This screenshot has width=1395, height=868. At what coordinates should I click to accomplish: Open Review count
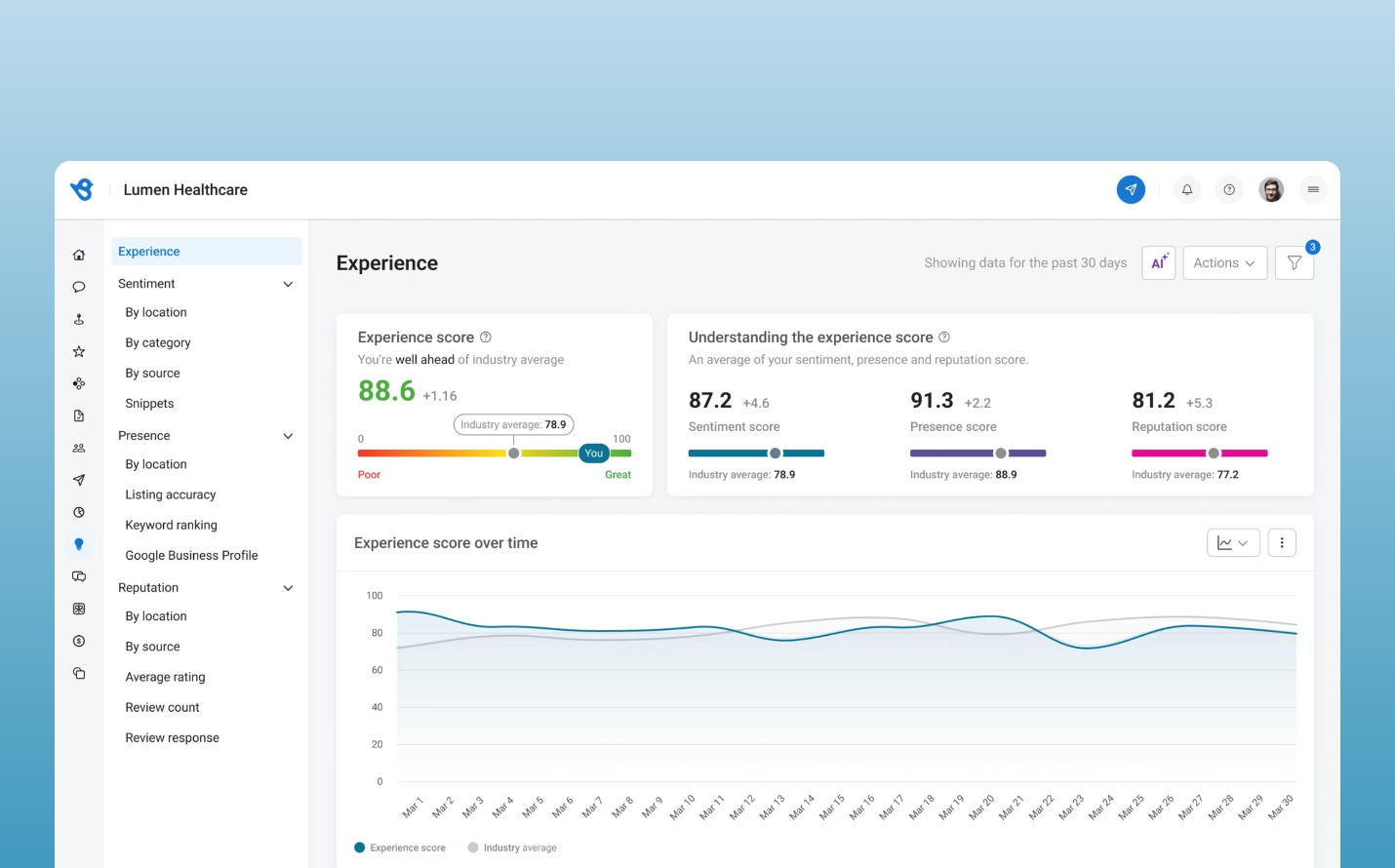(162, 707)
